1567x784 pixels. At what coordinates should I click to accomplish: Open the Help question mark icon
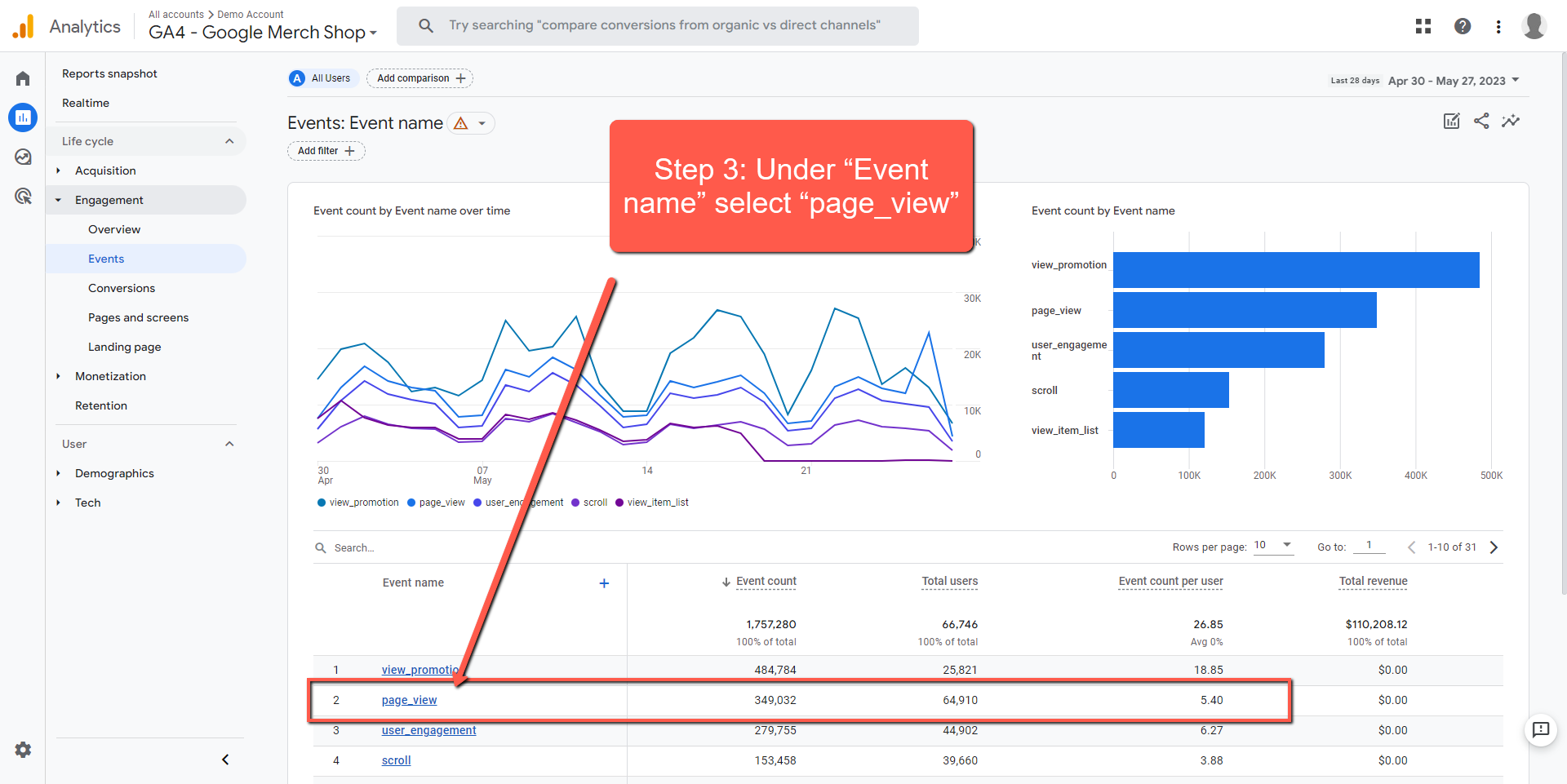[x=1463, y=26]
